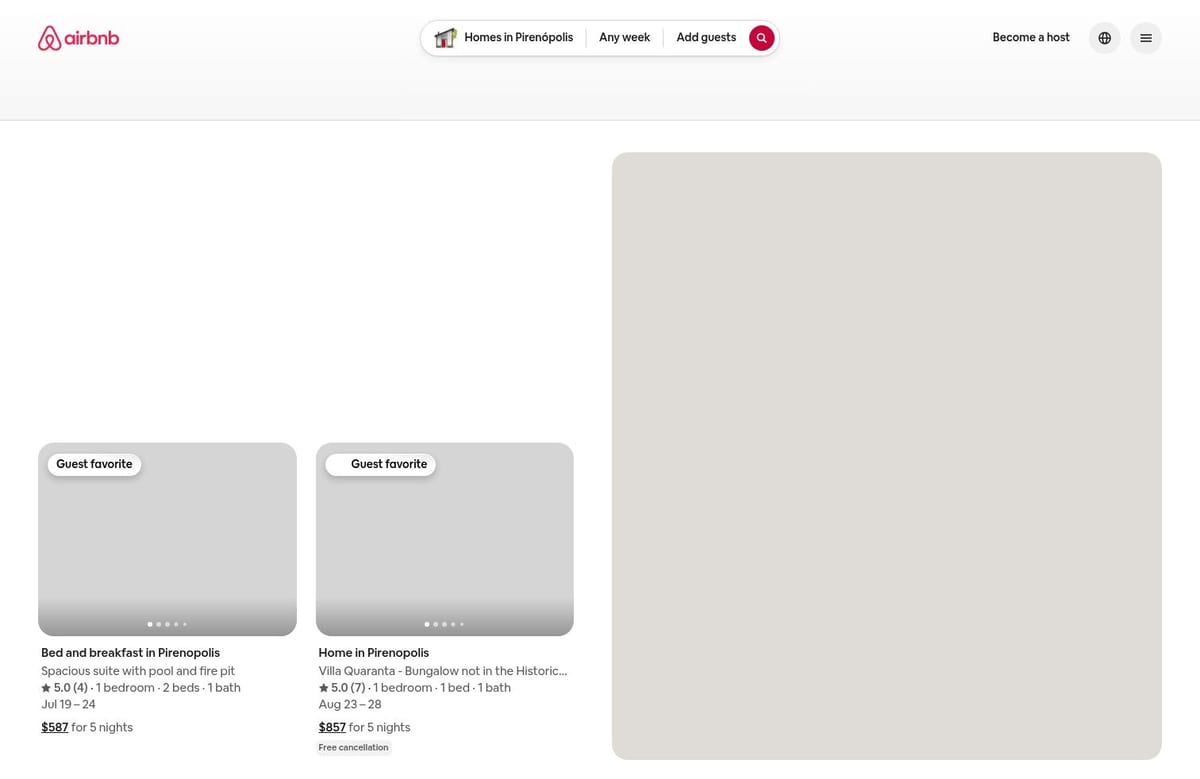The image size is (1200, 779).
Task: Click Guest favorite badge on Home in Pirenopolis listing
Action: coord(381,464)
